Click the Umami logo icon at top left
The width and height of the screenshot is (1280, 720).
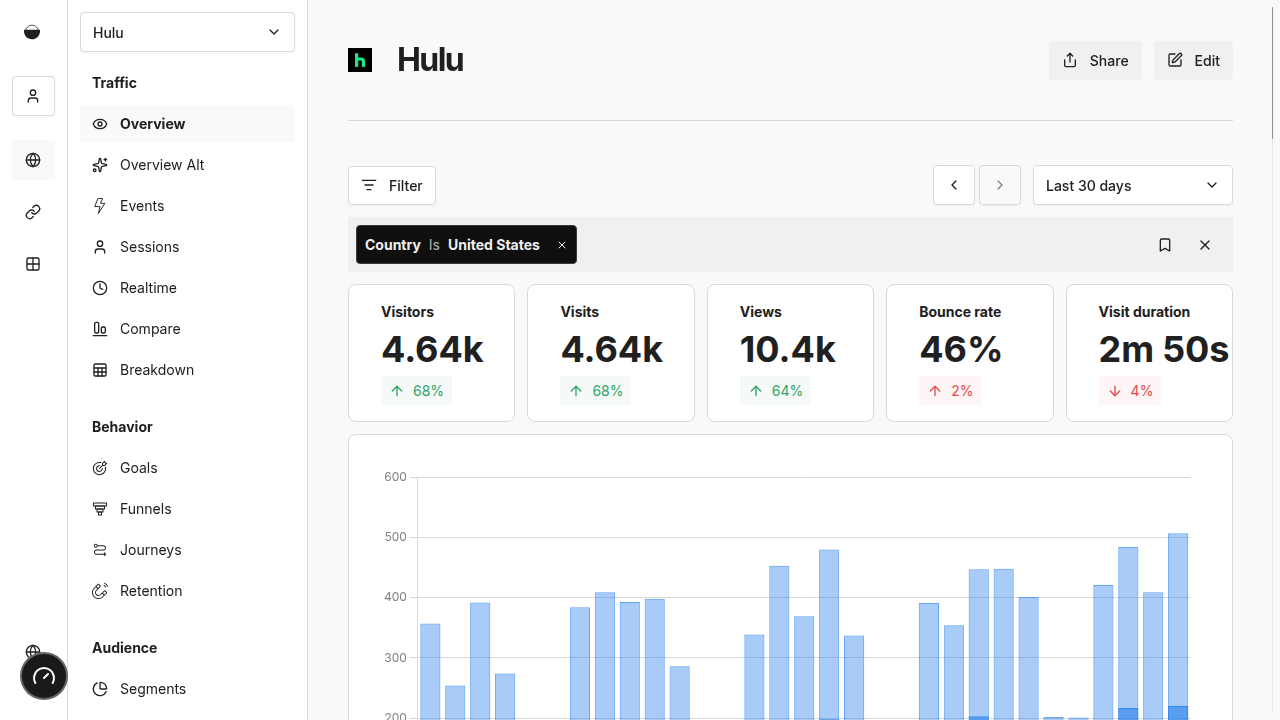(32, 32)
